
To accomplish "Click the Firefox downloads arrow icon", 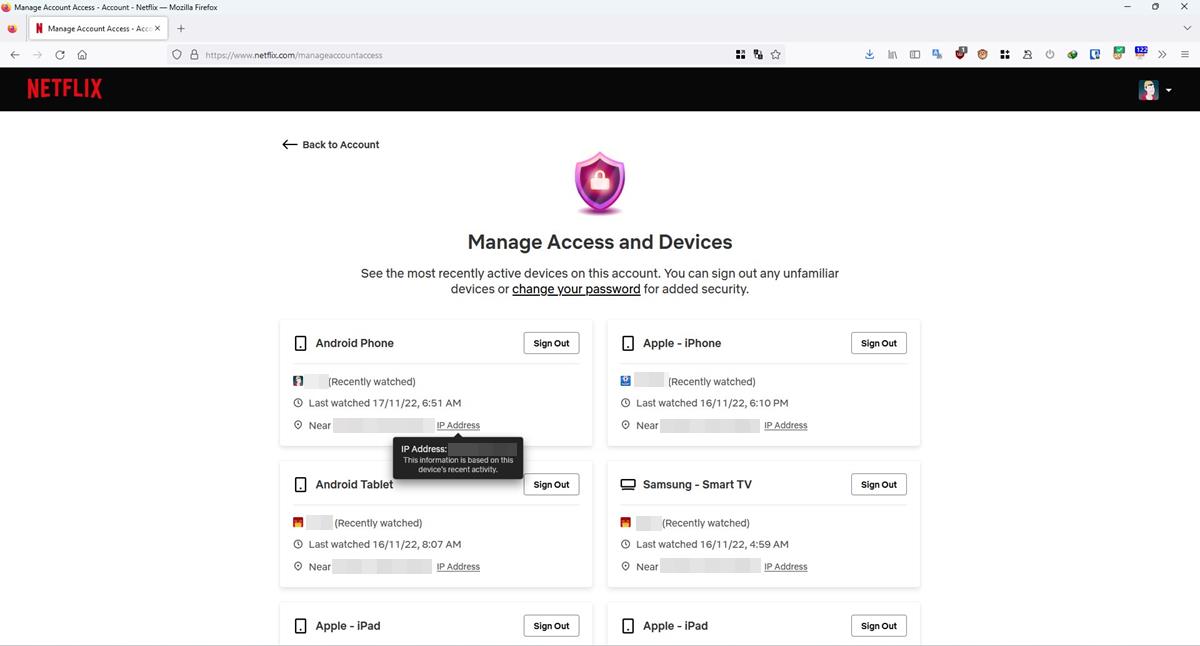I will [x=869, y=54].
